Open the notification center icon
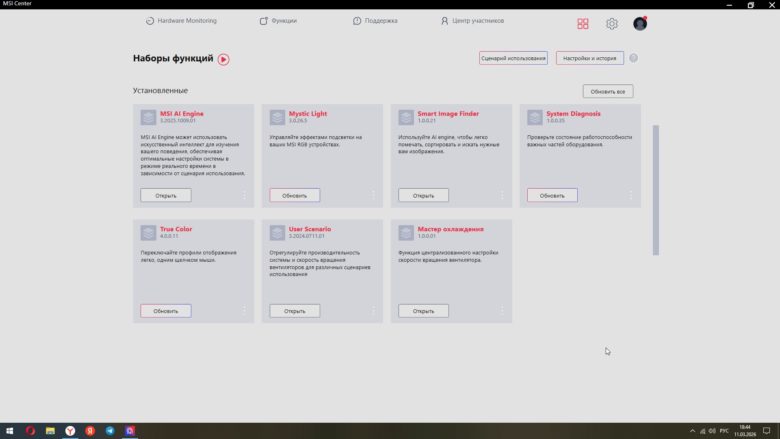The image size is (780, 439). pyautogui.click(x=767, y=431)
